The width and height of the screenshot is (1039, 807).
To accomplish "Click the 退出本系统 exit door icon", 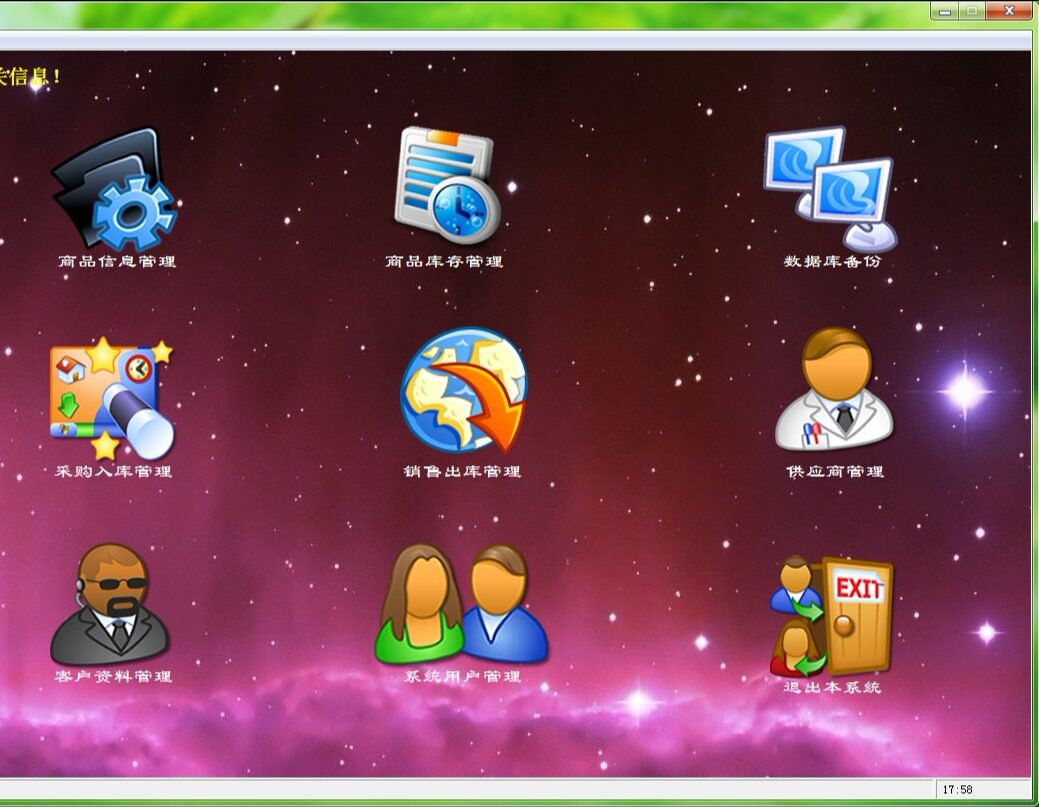I will [832, 616].
